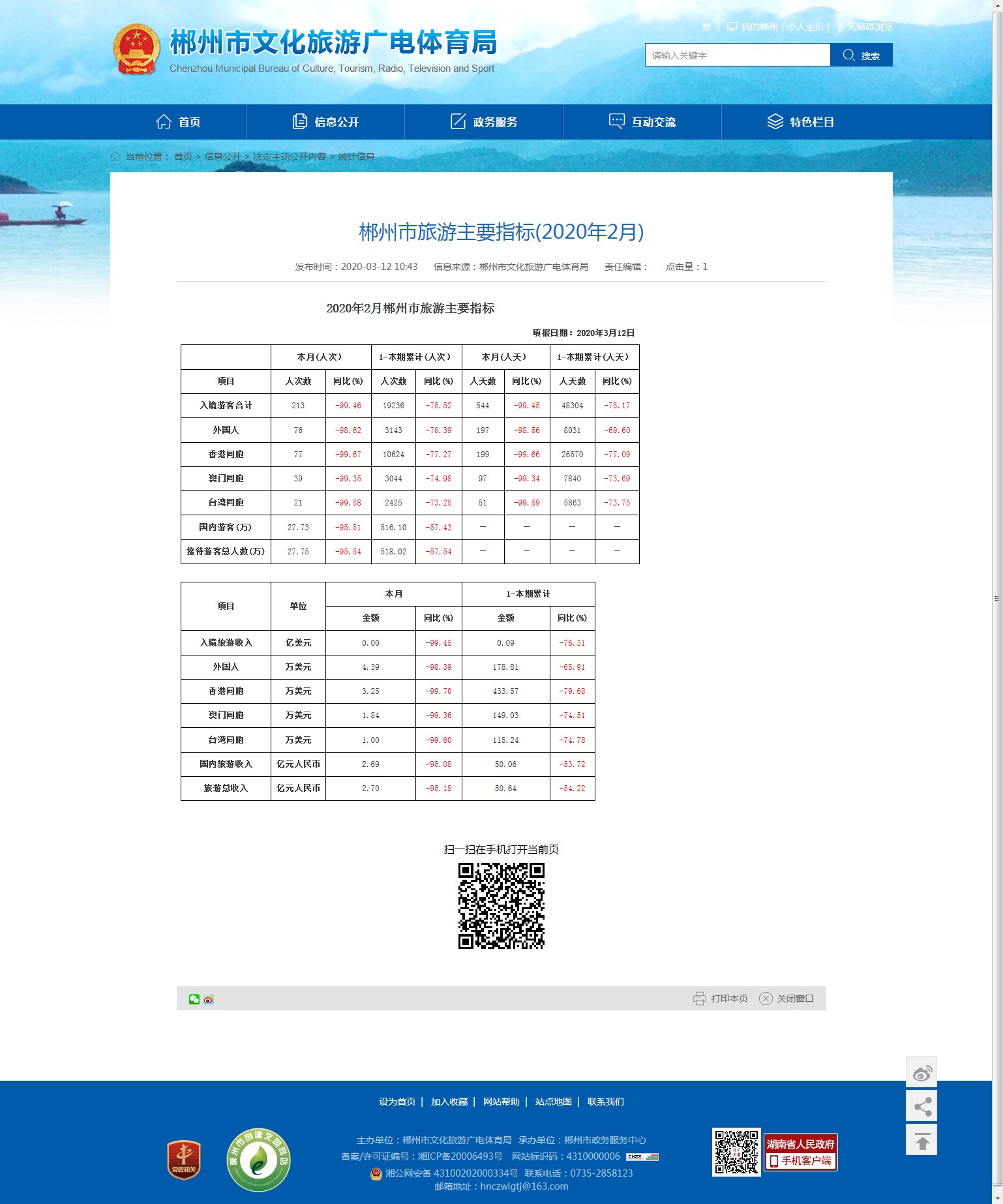The image size is (1003, 1204).
Task: Click the footer QR code image
Action: point(736,1152)
